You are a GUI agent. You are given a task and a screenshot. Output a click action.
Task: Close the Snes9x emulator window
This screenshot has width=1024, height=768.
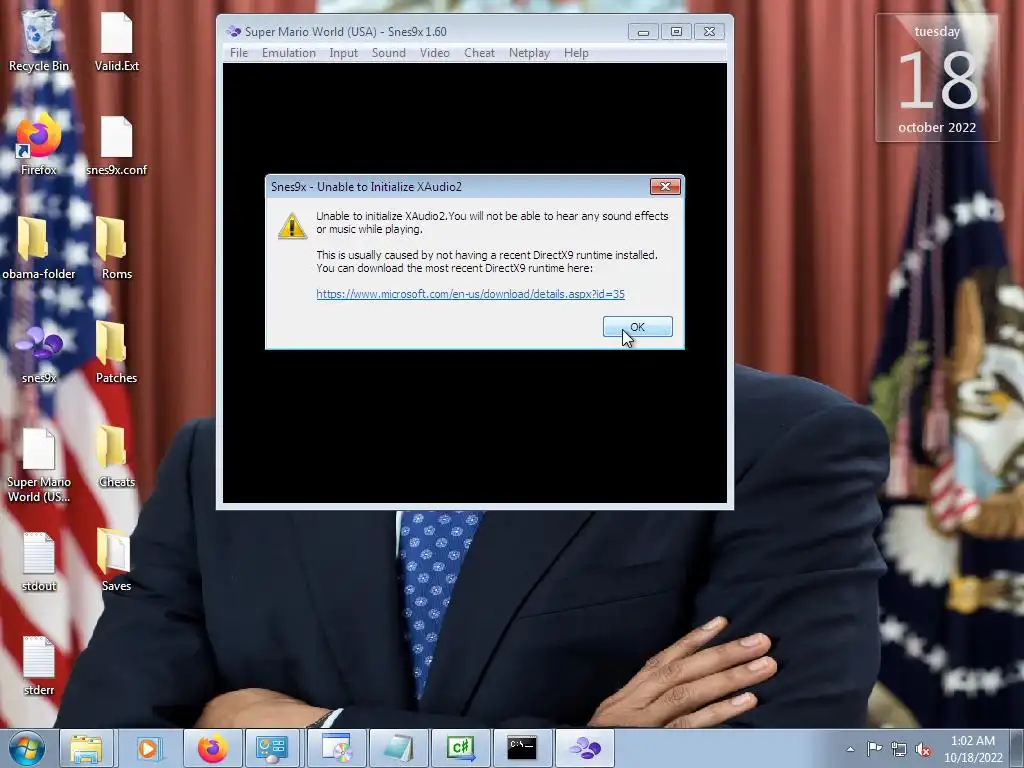coord(709,31)
